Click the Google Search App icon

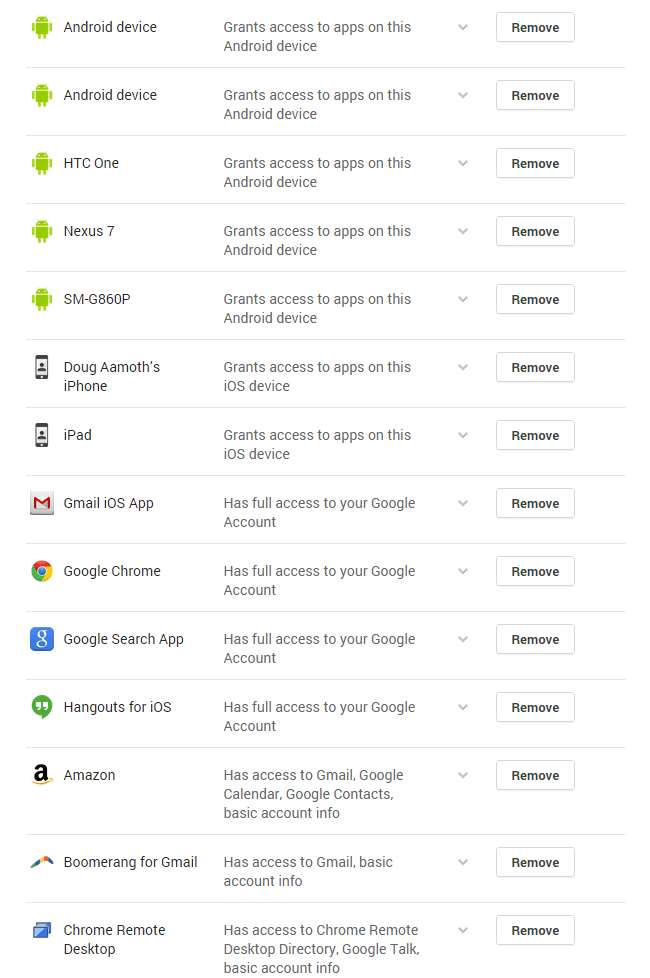point(41,639)
